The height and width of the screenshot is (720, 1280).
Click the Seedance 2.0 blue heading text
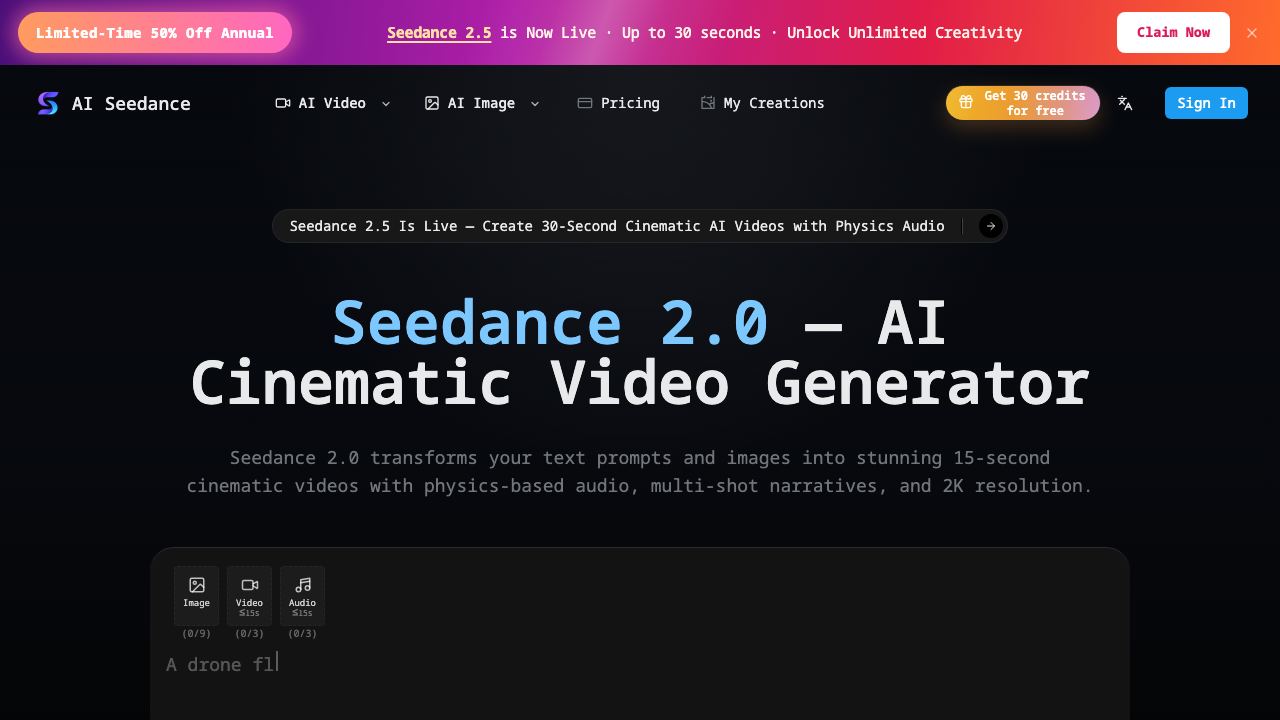coord(550,323)
